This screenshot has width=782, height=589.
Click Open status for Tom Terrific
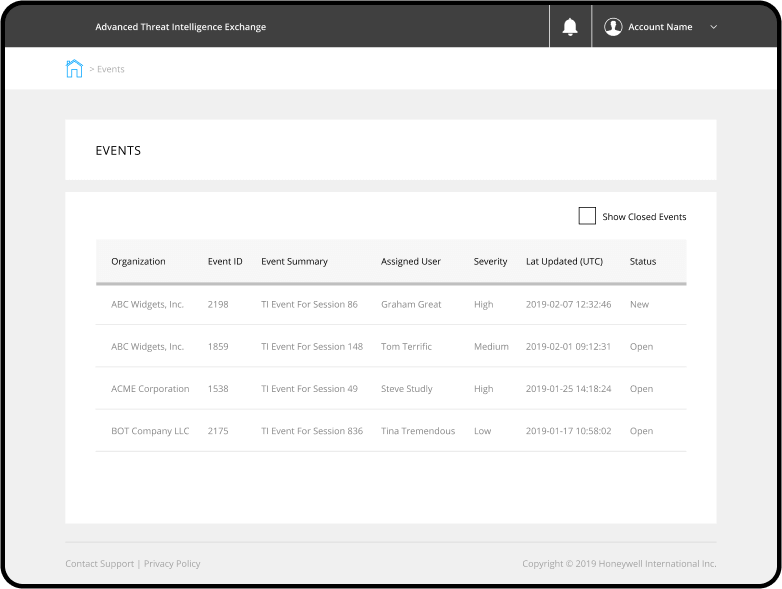pyautogui.click(x=641, y=347)
